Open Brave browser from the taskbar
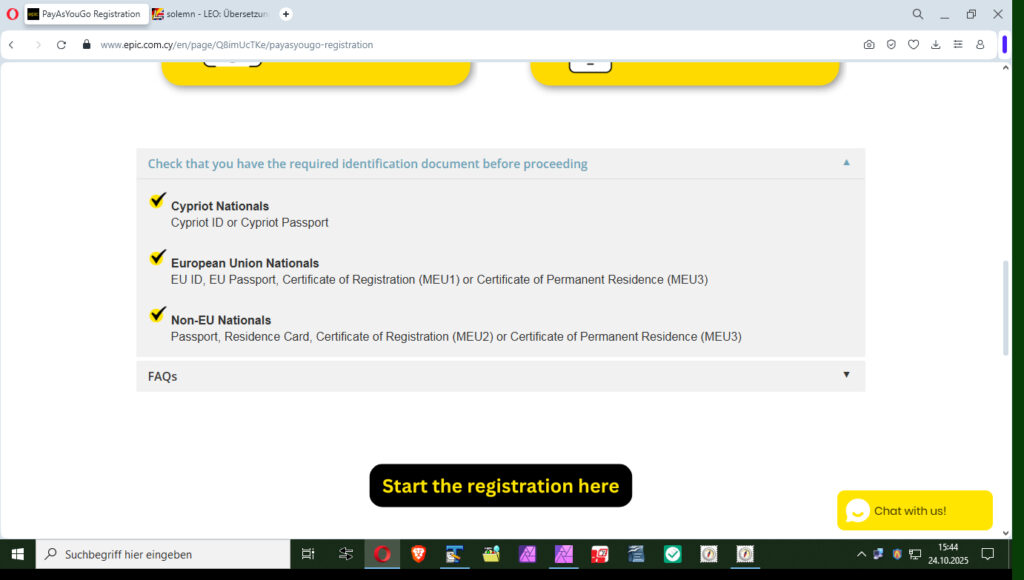Viewport: 1024px width, 580px height. click(418, 554)
